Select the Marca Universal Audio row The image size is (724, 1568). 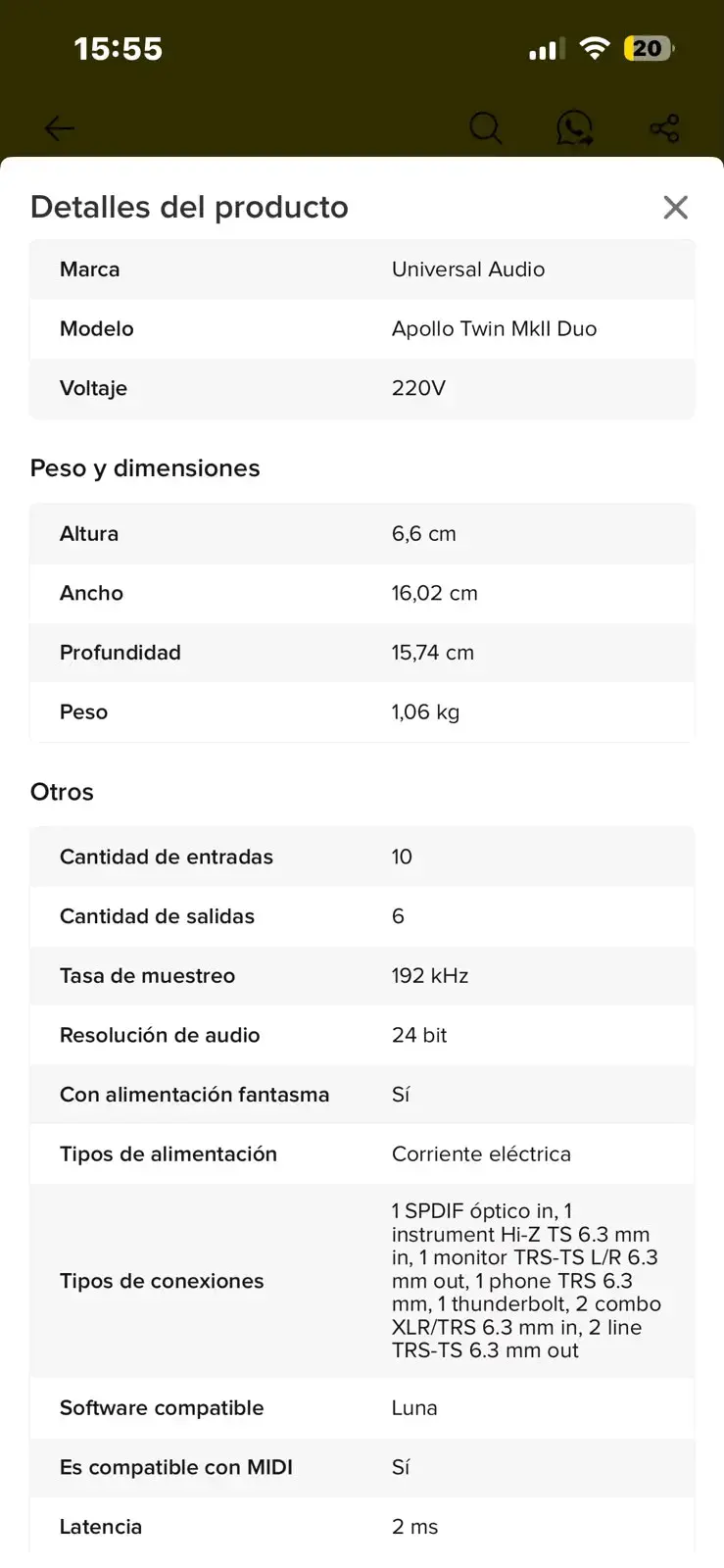(362, 269)
